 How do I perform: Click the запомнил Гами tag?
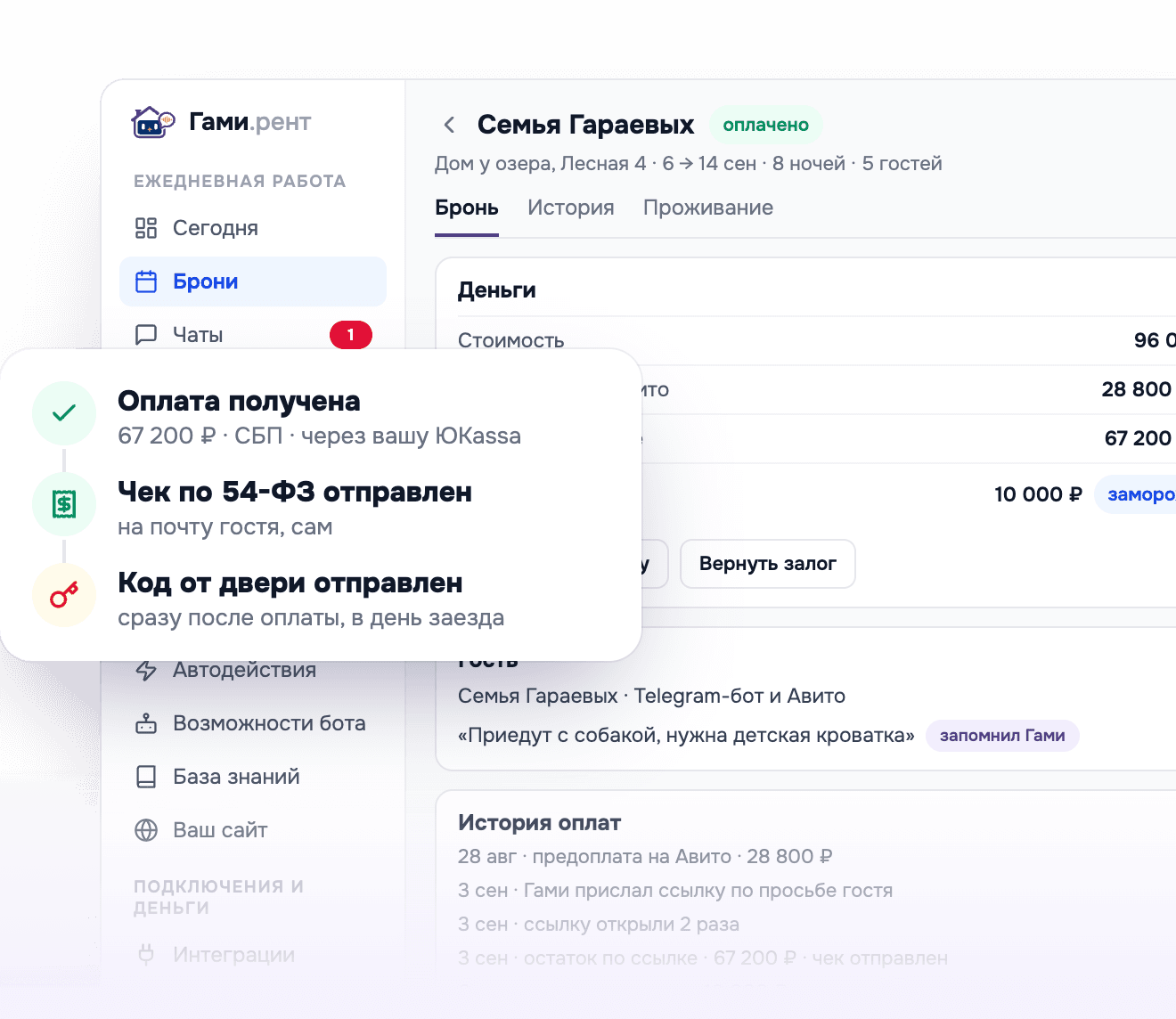point(1002,736)
